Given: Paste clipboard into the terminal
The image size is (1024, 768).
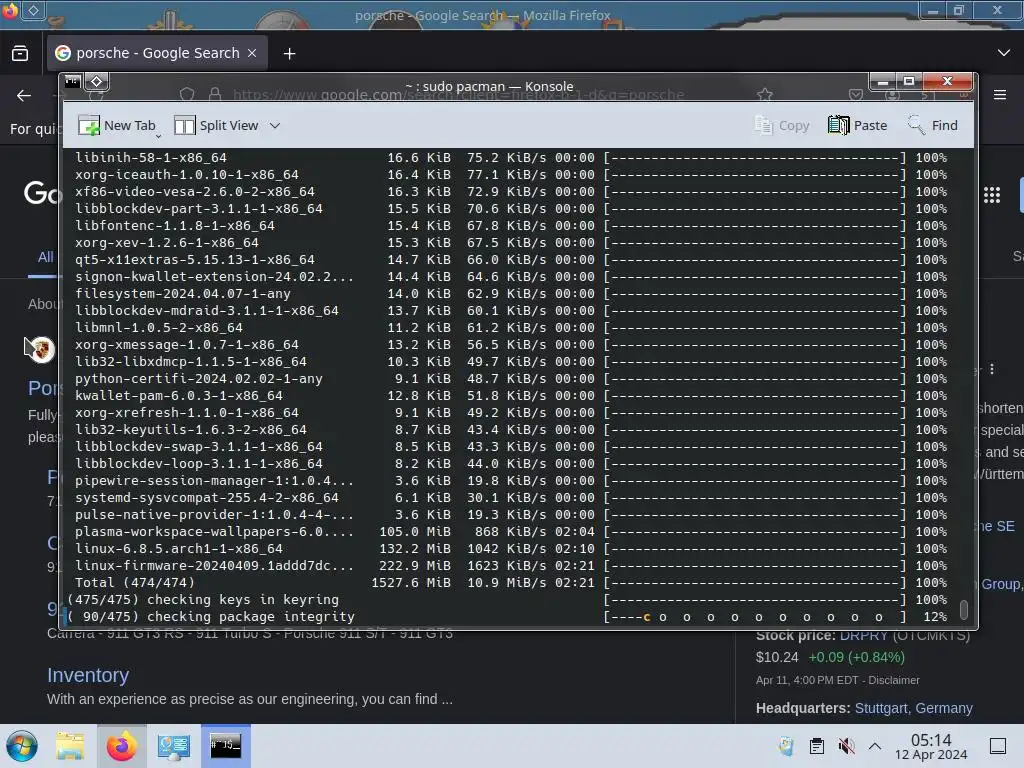Looking at the screenshot, I should 857,125.
